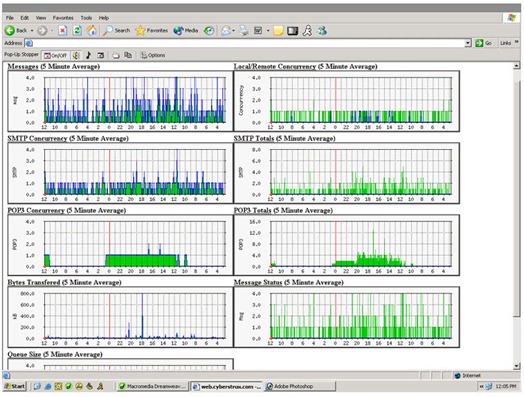
Task: Toggle the Pop-Up Stopper sound speaker icon
Action: 76,55
